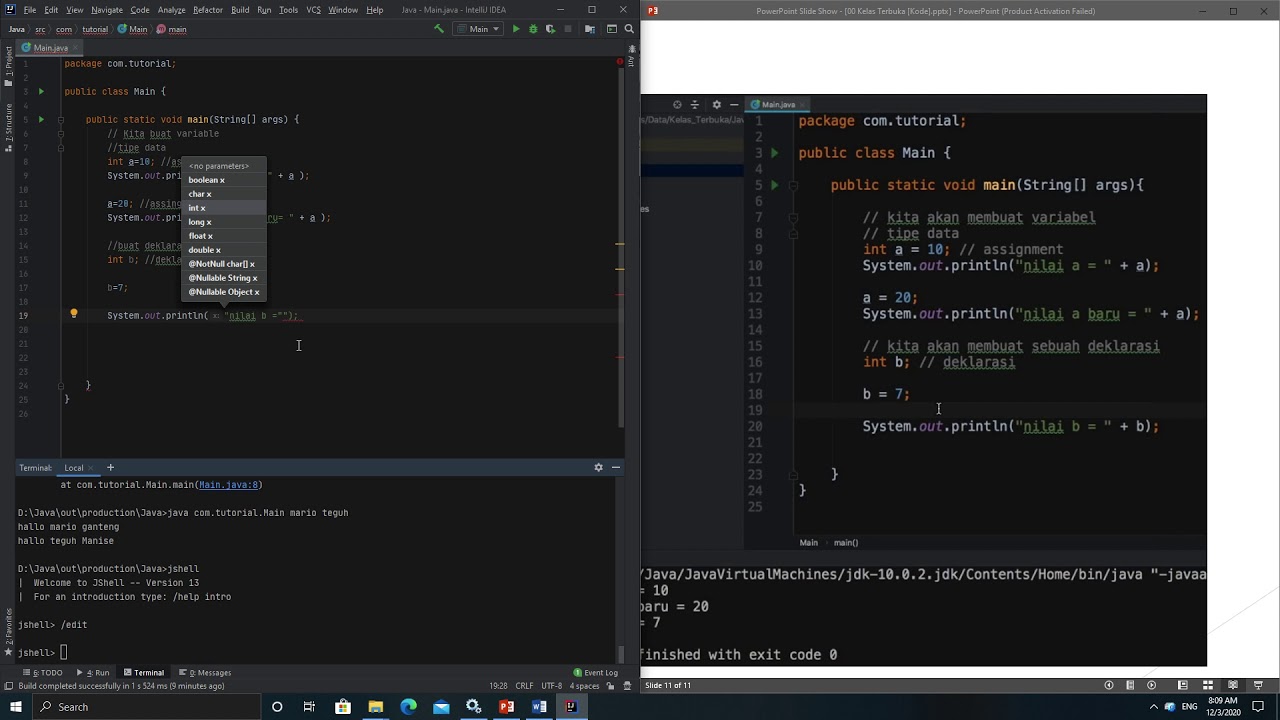Image resolution: width=1280 pixels, height=720 pixels.
Task: Open the Build menu
Action: (240, 10)
